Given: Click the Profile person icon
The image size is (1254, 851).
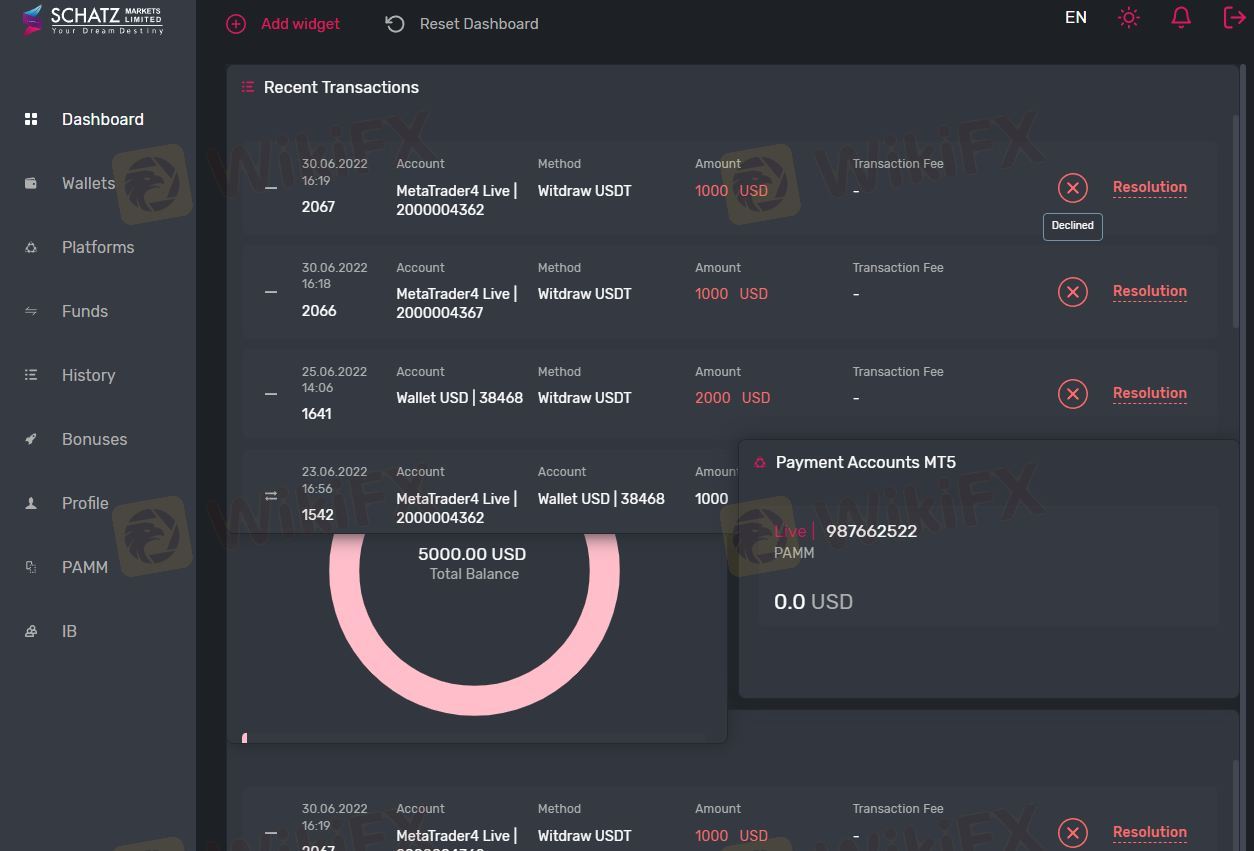Looking at the screenshot, I should (31, 503).
